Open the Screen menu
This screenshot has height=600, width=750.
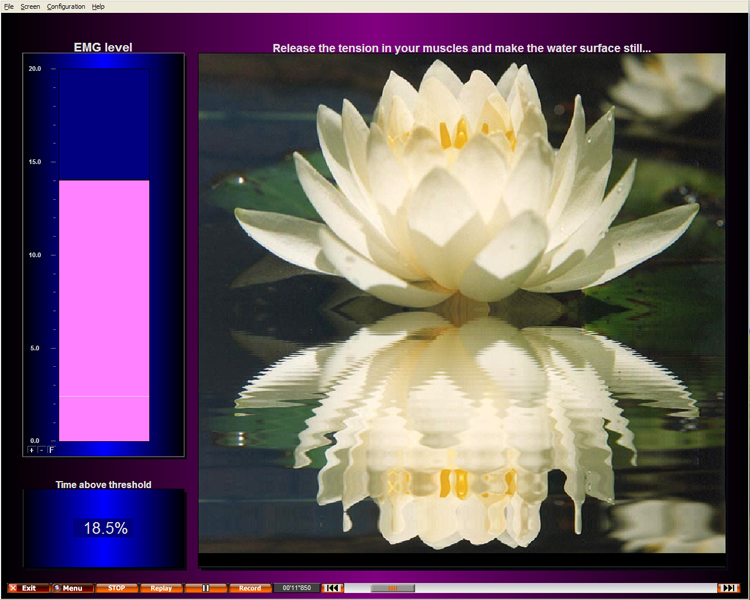point(30,6)
